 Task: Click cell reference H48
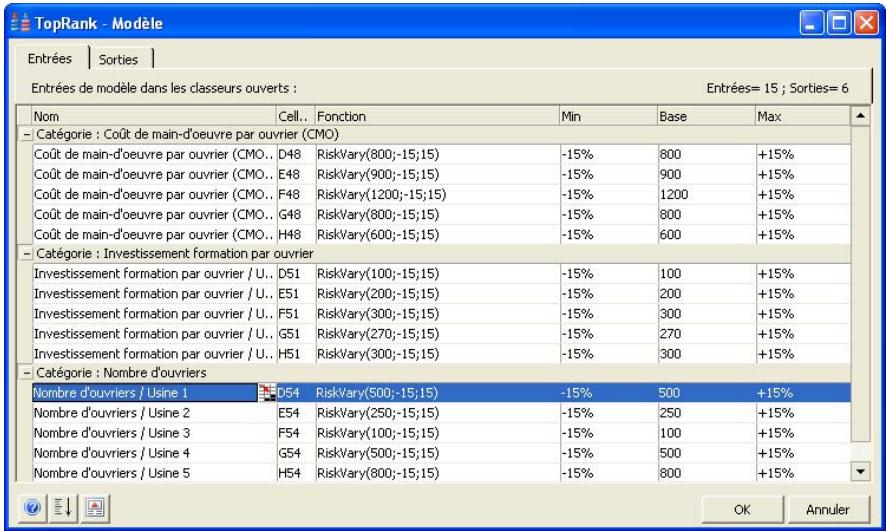290,235
